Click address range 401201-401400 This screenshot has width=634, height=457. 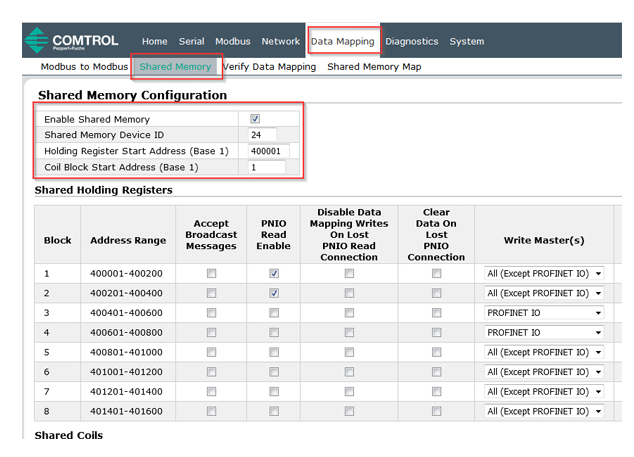126,391
